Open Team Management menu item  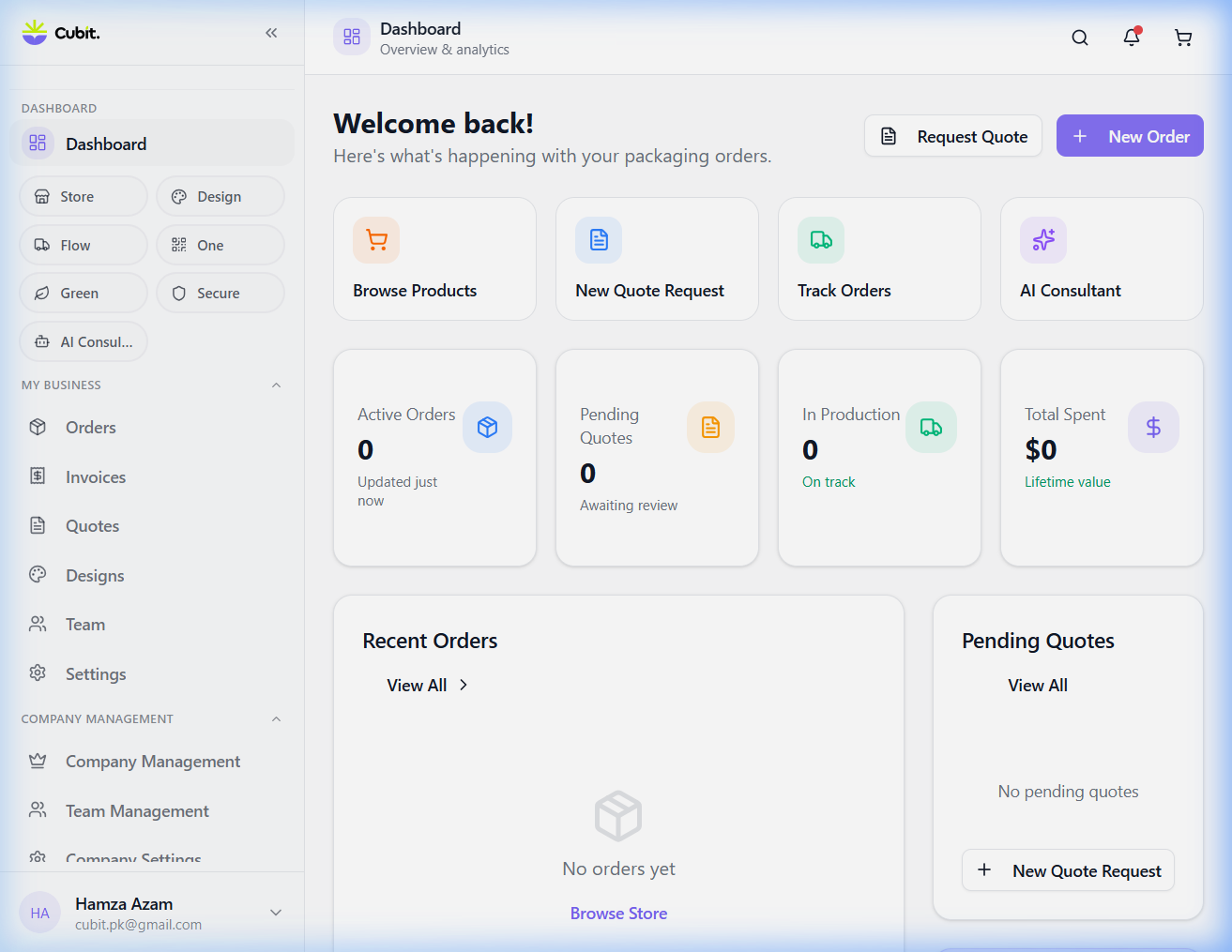pos(153,810)
